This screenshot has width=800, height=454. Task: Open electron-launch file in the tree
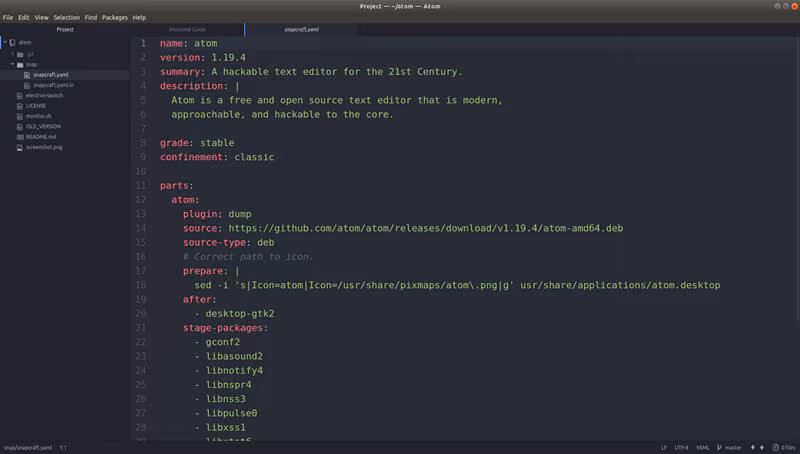44,95
